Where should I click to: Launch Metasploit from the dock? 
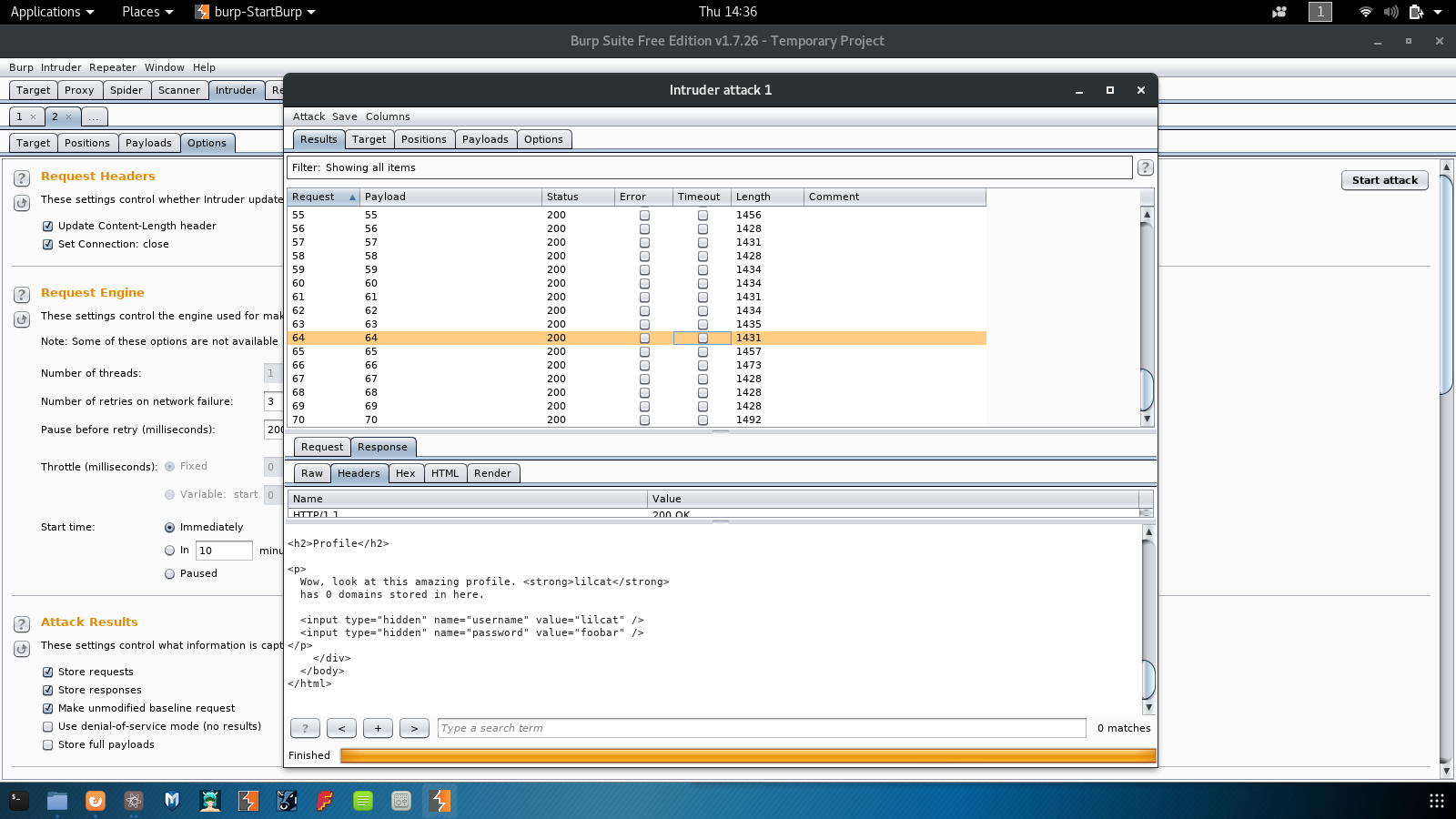tap(172, 801)
